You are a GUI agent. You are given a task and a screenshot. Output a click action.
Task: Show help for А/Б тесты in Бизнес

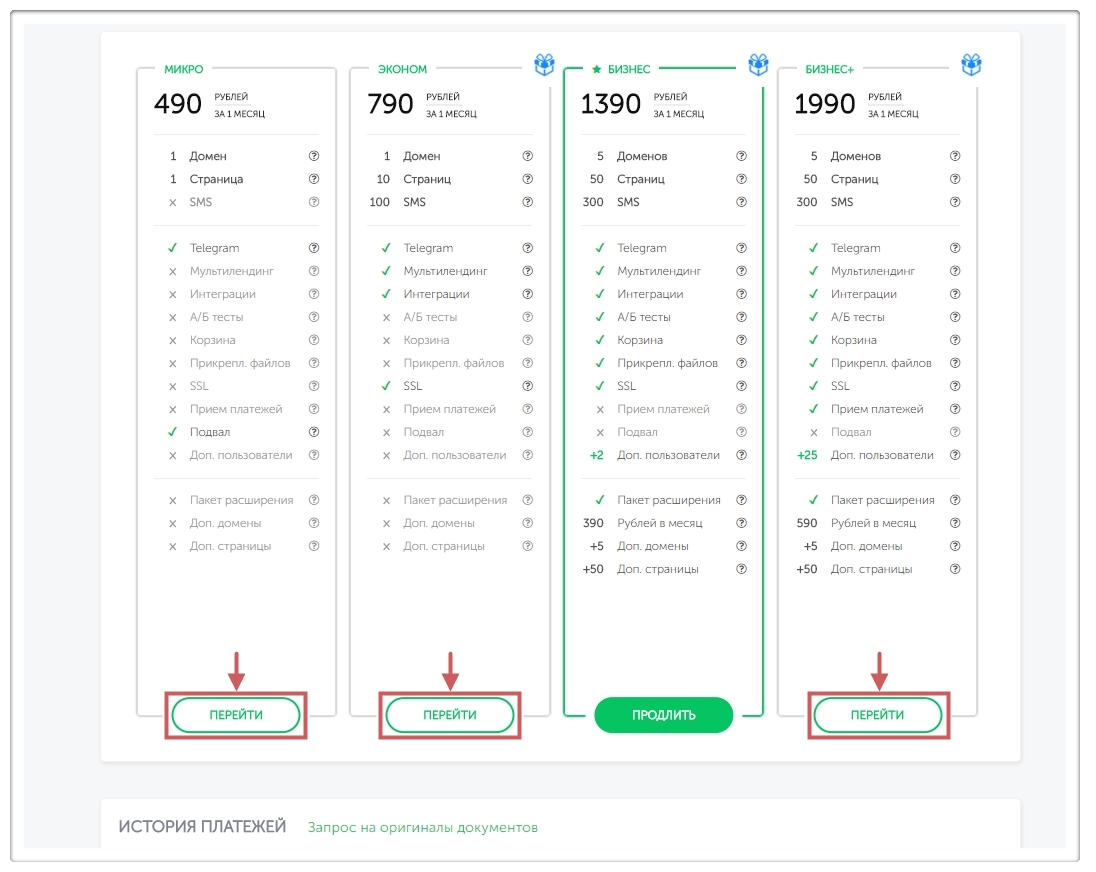741,317
